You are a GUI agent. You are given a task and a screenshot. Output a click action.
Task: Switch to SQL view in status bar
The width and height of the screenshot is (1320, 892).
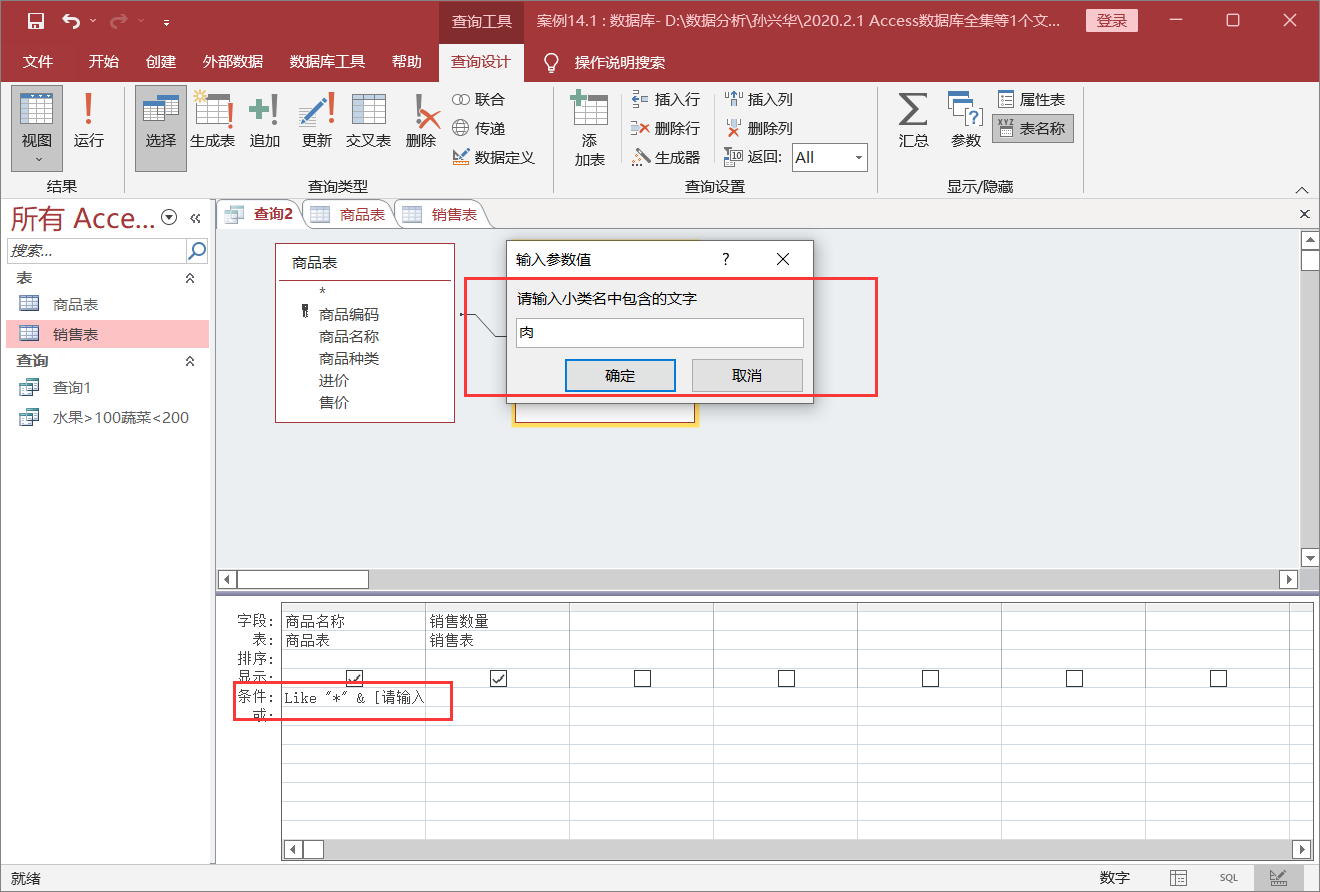[x=1228, y=877]
